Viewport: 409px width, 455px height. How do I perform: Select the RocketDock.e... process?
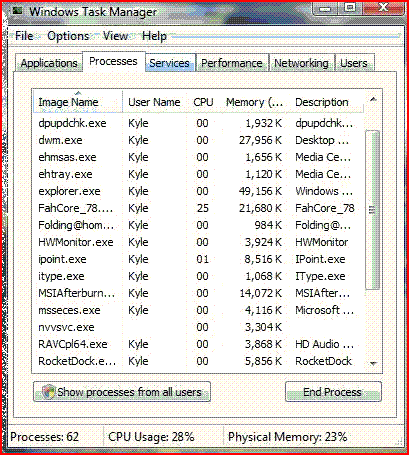[x=198, y=361]
